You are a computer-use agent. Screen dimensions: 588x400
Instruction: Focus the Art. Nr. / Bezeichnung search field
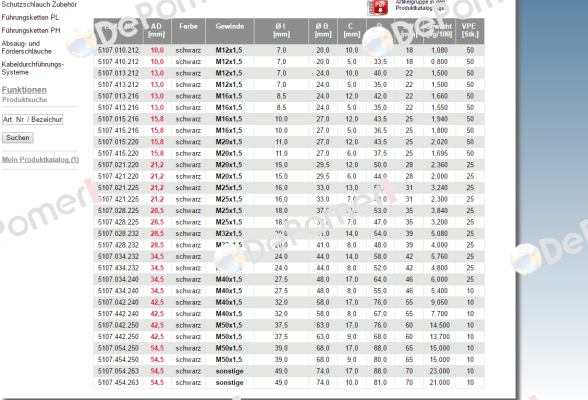tap(32, 120)
